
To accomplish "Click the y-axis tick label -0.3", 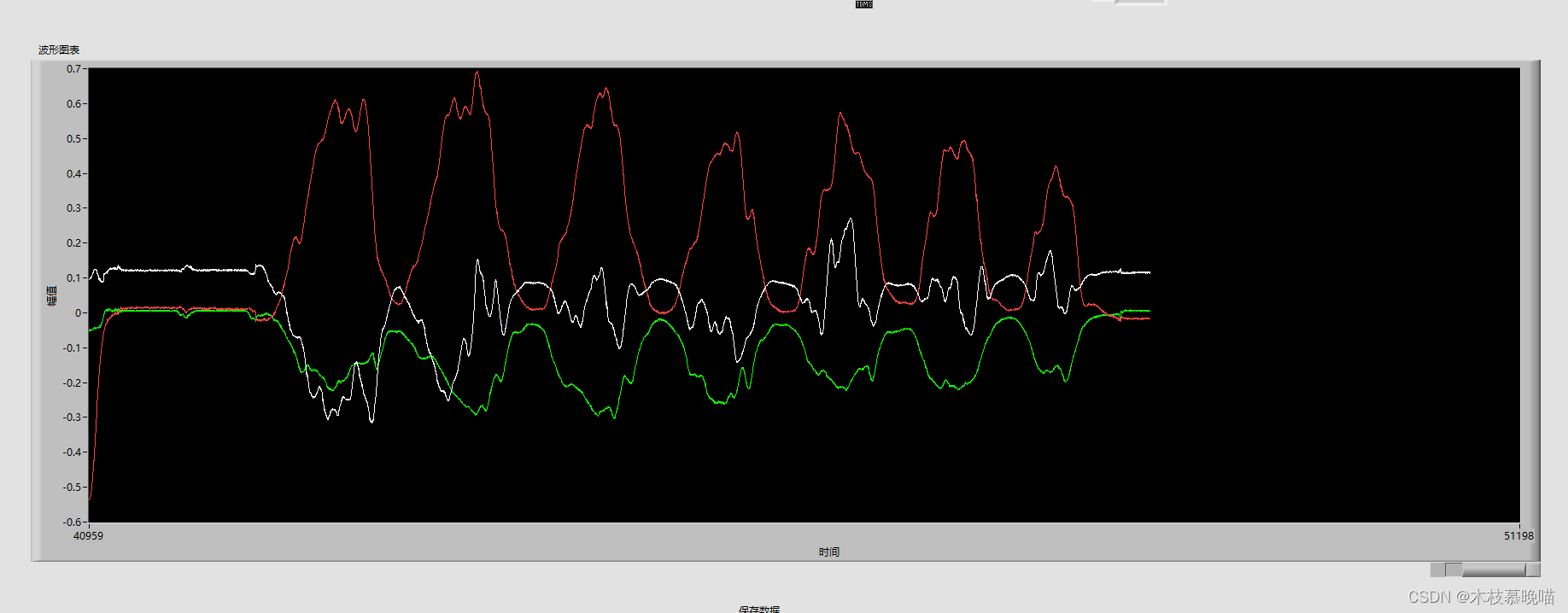I will pyautogui.click(x=72, y=417).
